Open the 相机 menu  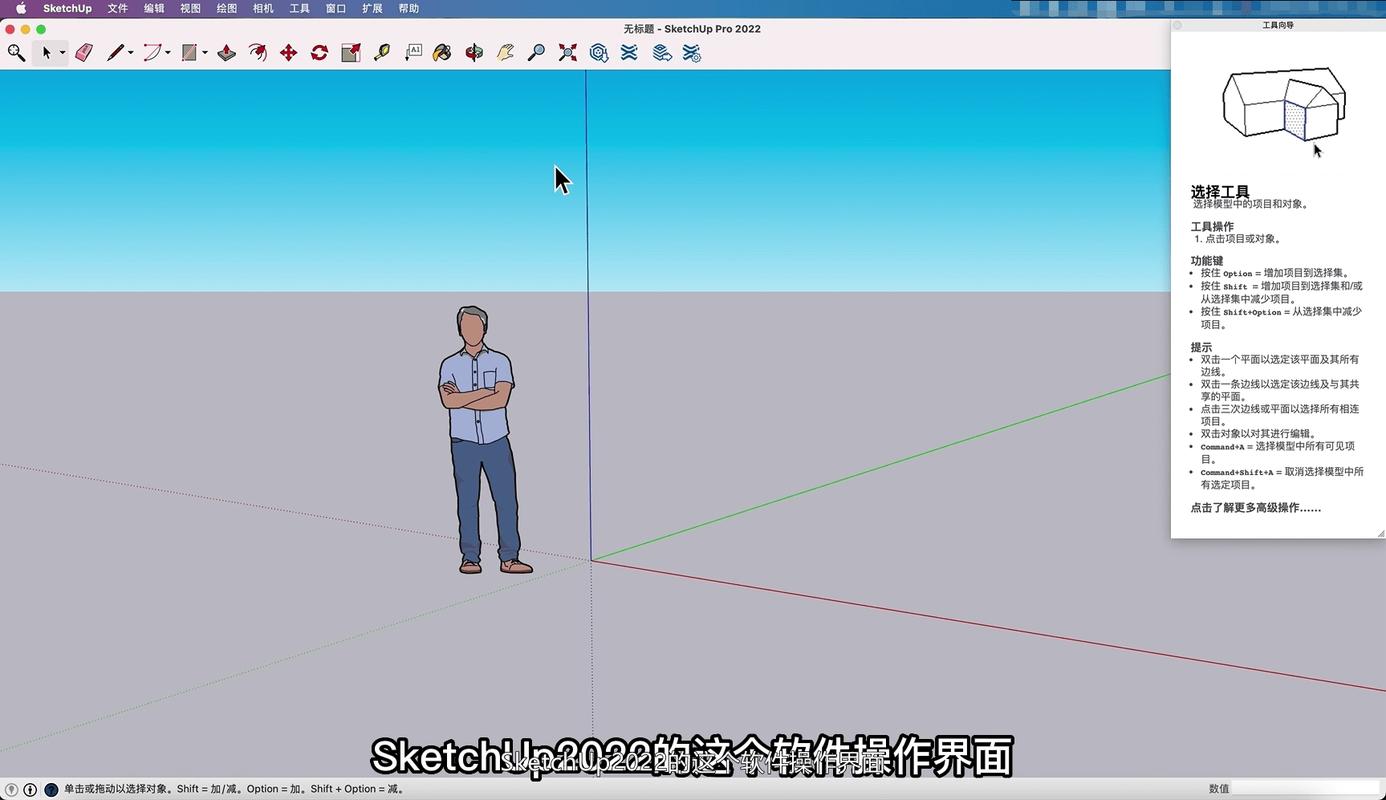coord(263,8)
